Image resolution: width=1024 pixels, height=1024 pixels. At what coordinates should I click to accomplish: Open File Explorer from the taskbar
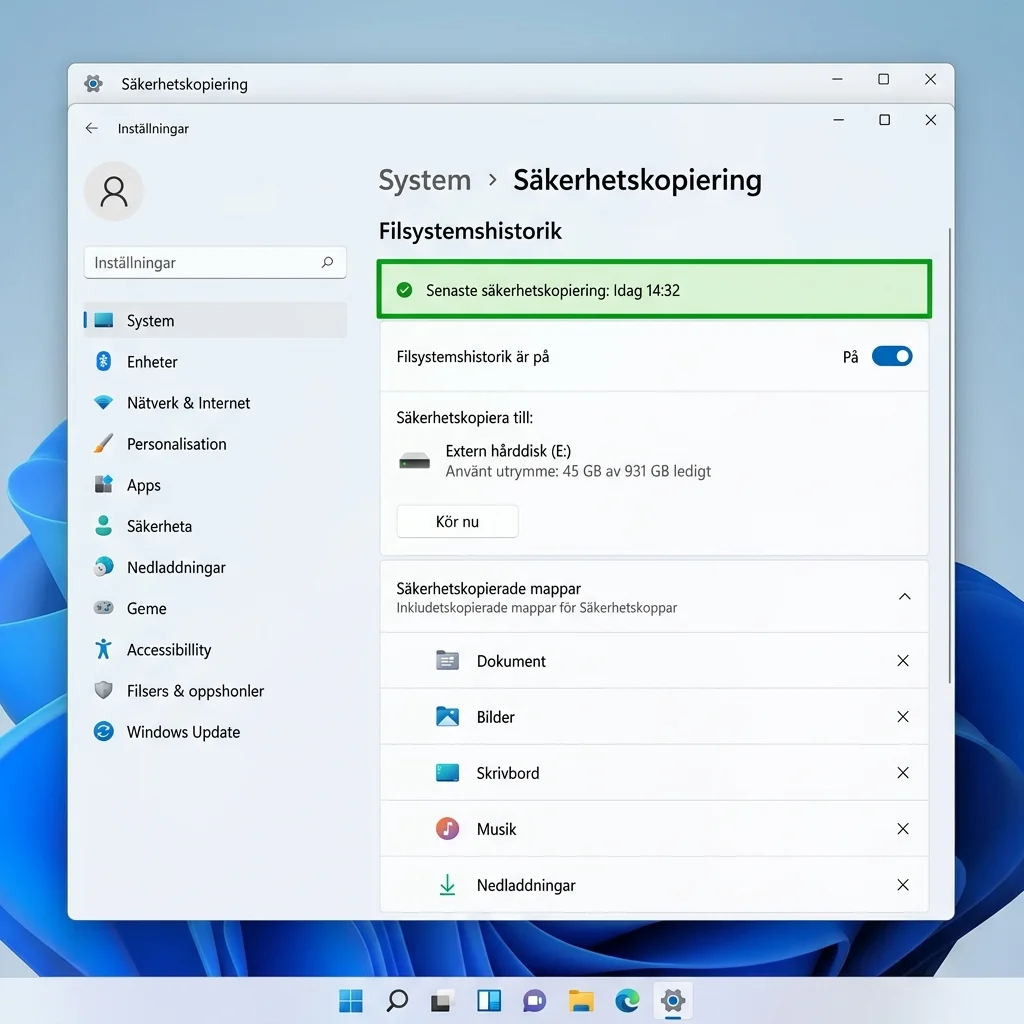click(581, 1000)
